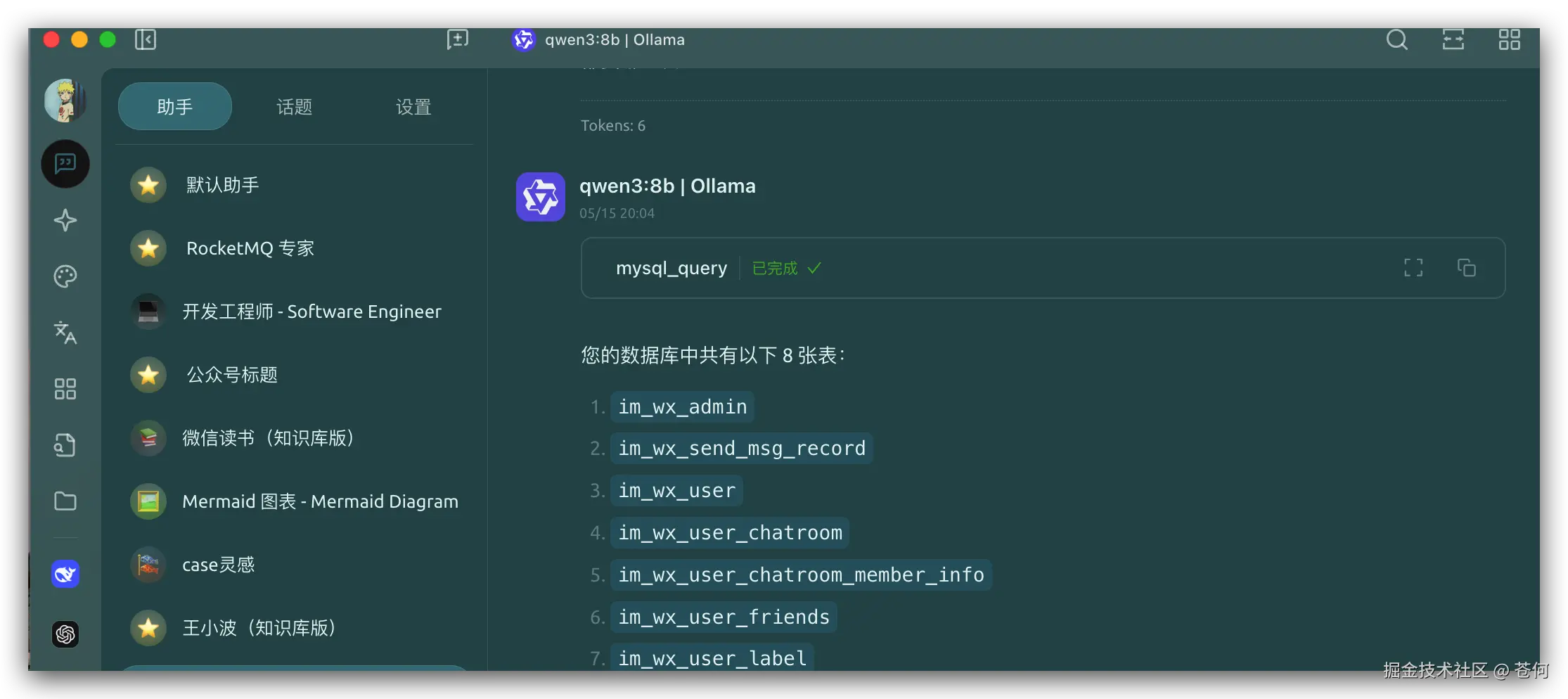The image size is (1568, 699).
Task: Launch the blue whale app shortcut
Action: 65,575
